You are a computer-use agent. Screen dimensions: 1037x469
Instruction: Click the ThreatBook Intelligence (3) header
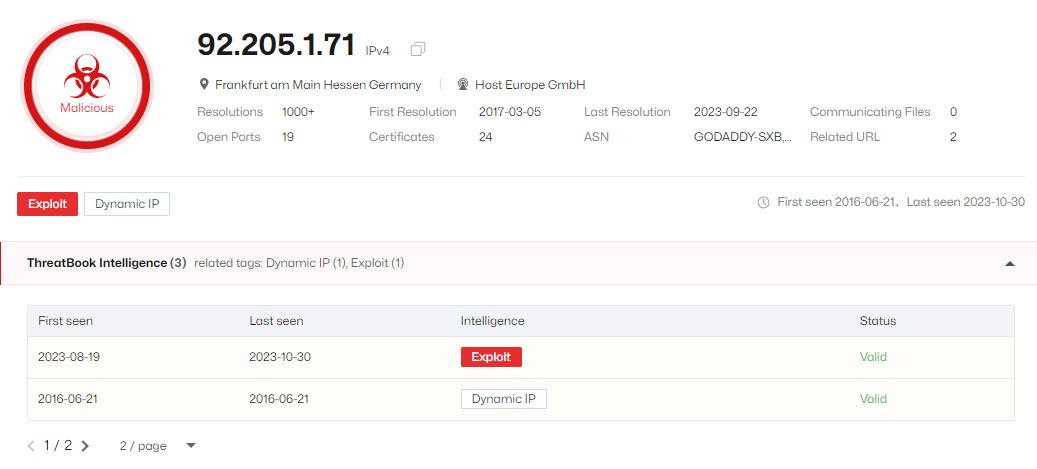click(106, 263)
